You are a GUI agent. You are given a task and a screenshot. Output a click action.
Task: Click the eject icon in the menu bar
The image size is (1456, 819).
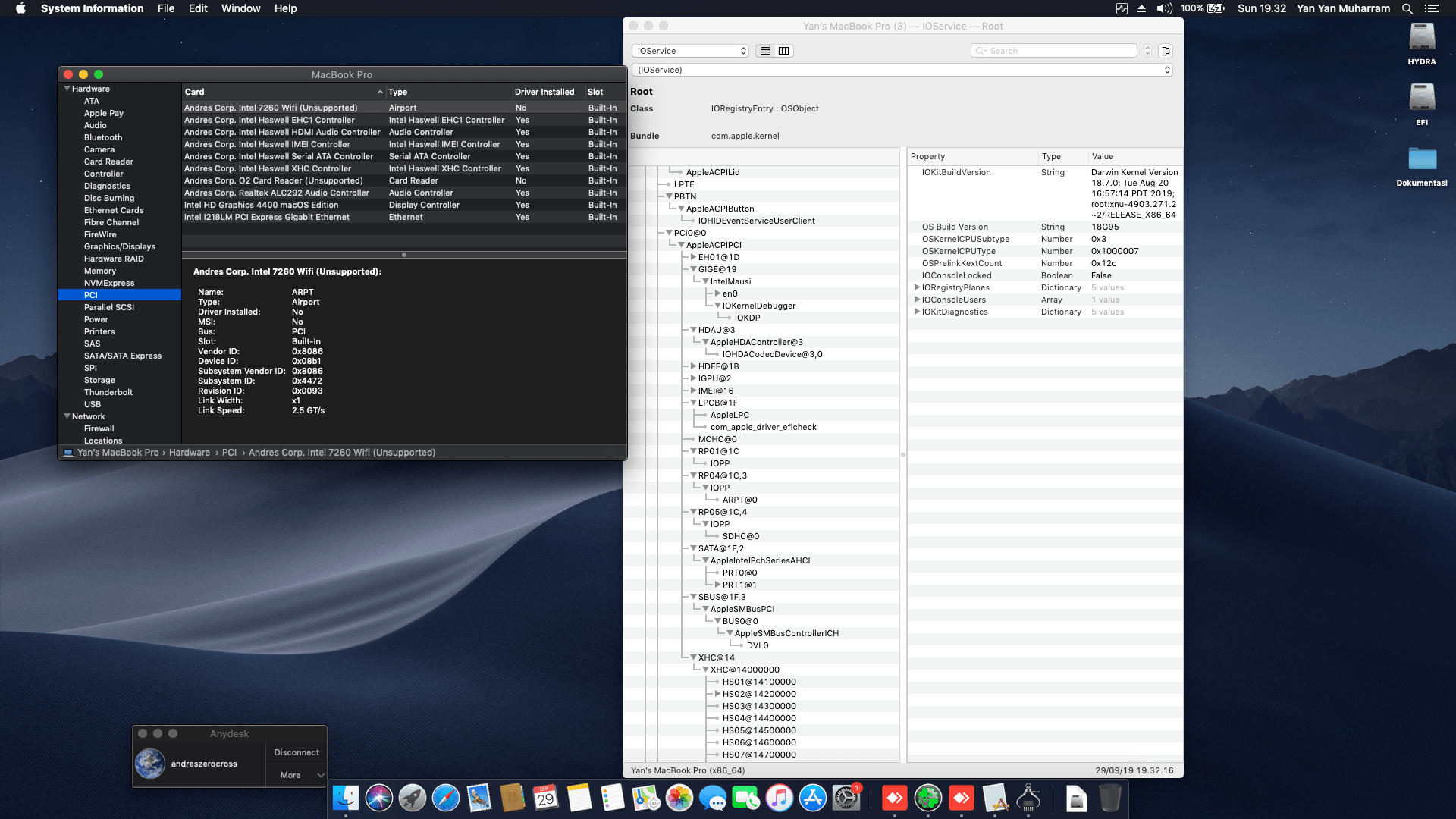1142,8
